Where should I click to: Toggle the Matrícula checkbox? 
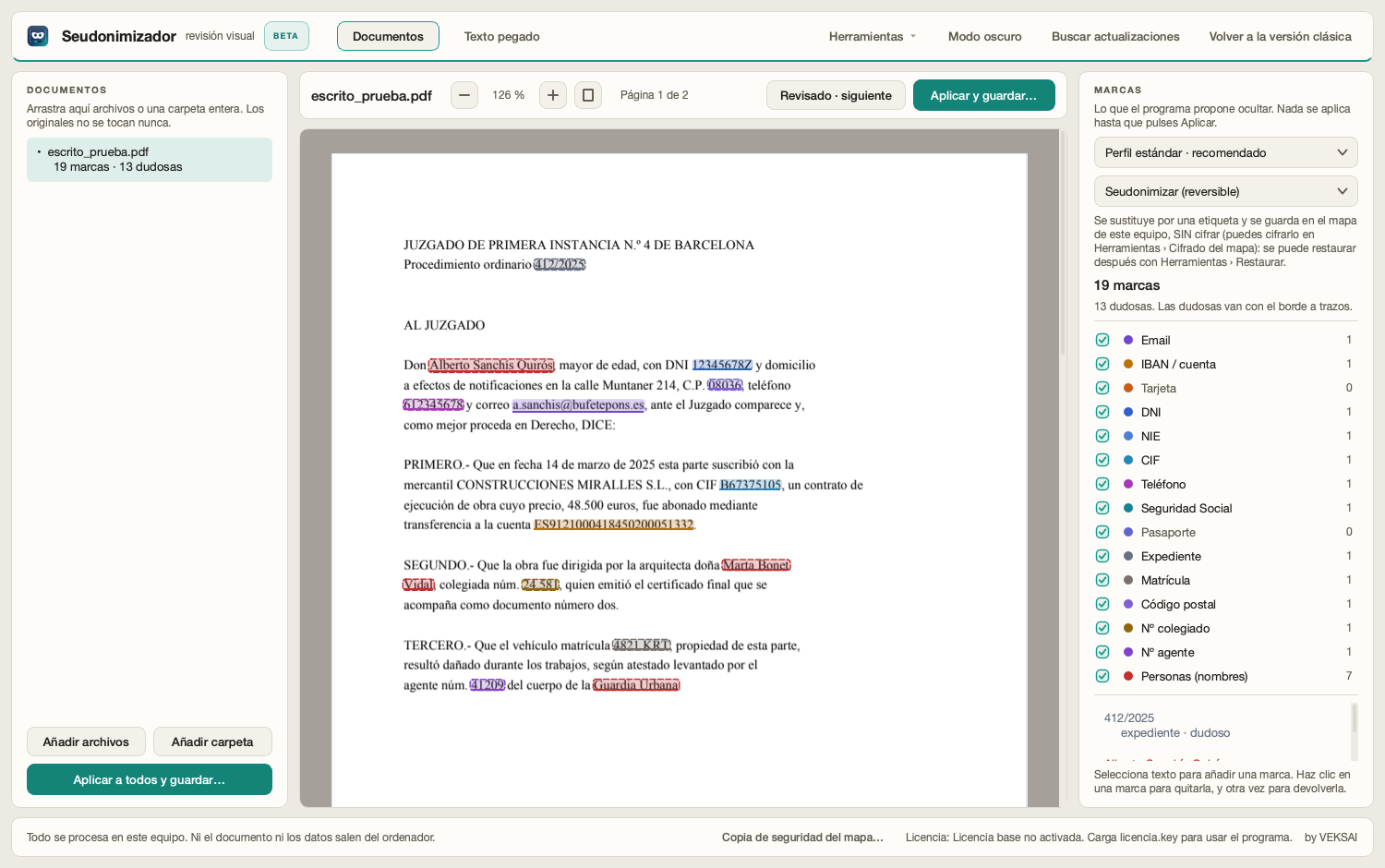[x=1102, y=580]
